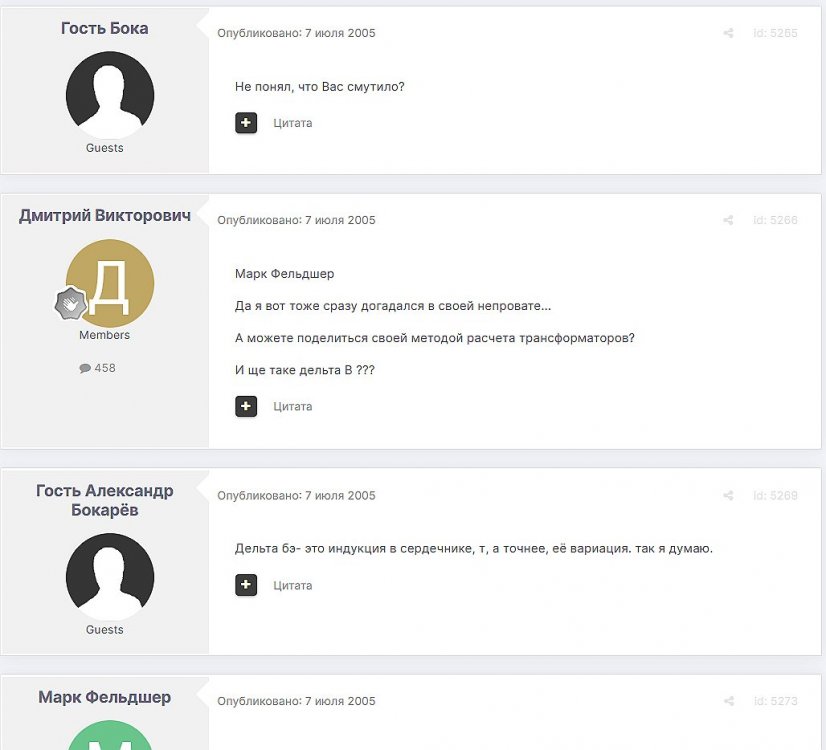The width and height of the screenshot is (826, 750).
Task: Click Дмитрий Викторович's gold Д avatar
Action: [110, 283]
